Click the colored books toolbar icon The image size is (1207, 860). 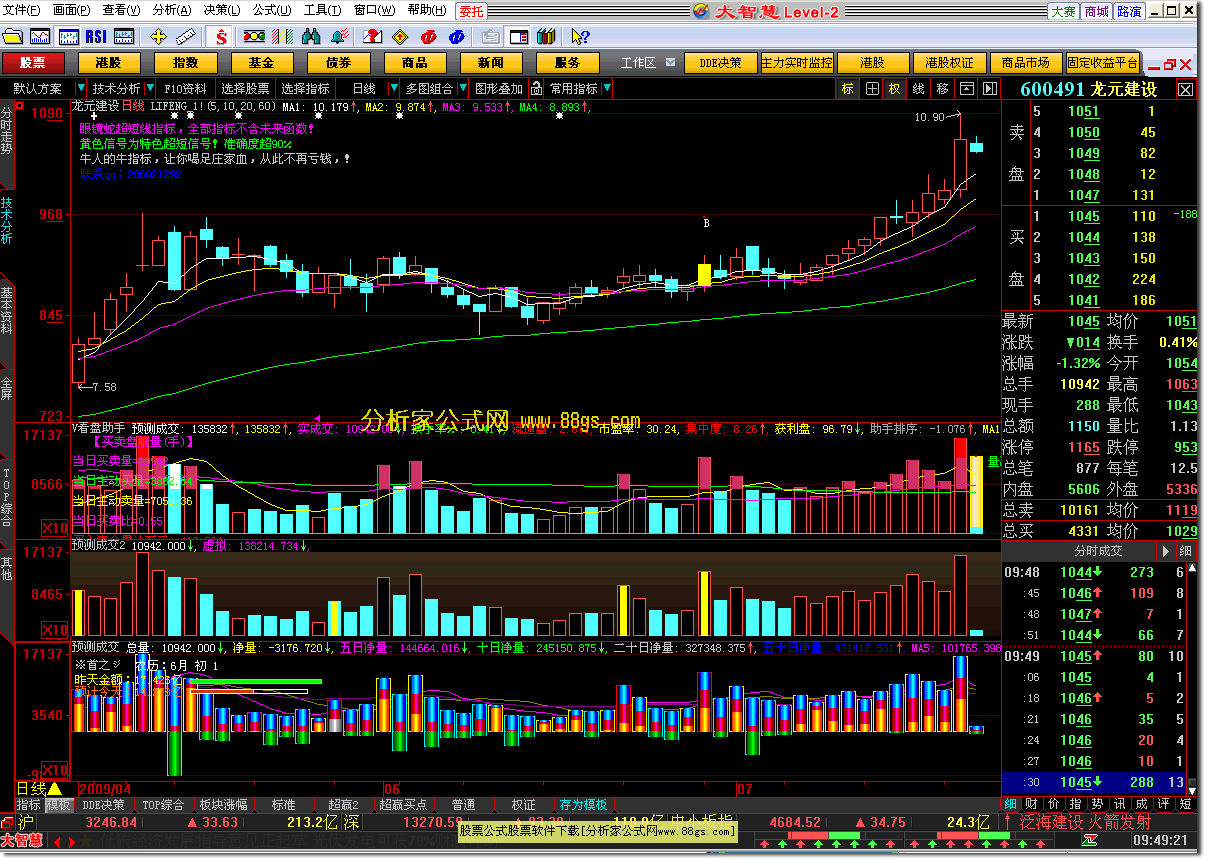pyautogui.click(x=546, y=37)
